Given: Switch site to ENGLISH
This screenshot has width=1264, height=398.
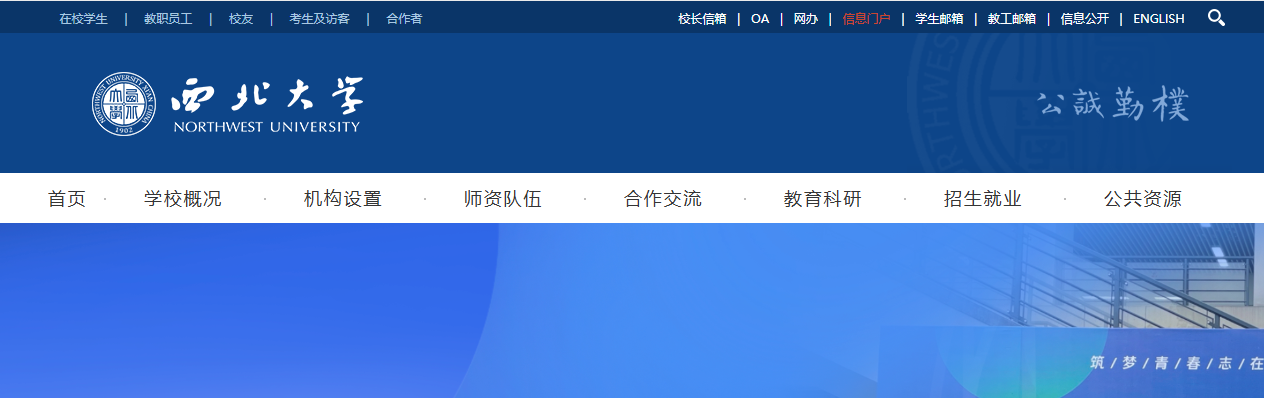Looking at the screenshot, I should (x=1159, y=19).
